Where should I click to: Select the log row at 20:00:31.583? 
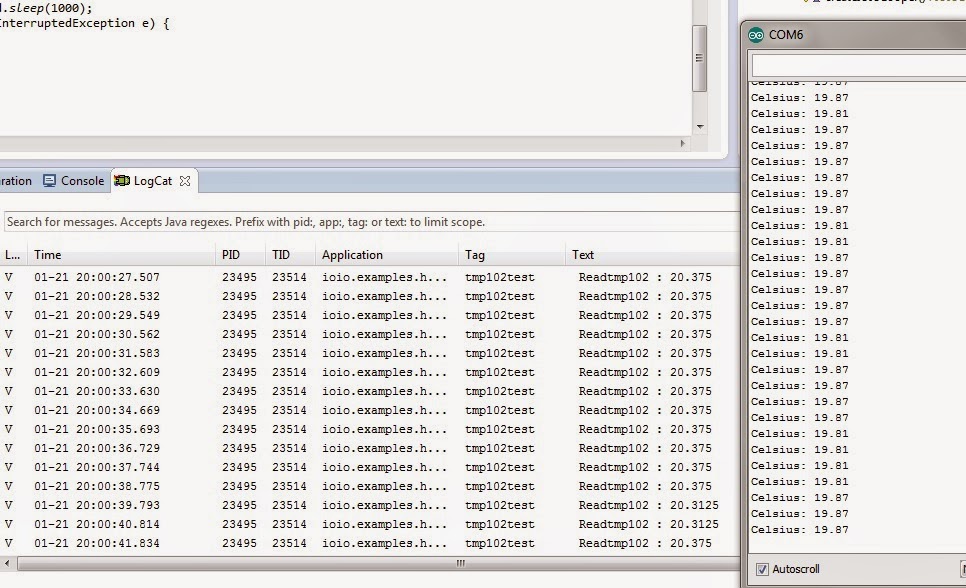click(x=370, y=354)
